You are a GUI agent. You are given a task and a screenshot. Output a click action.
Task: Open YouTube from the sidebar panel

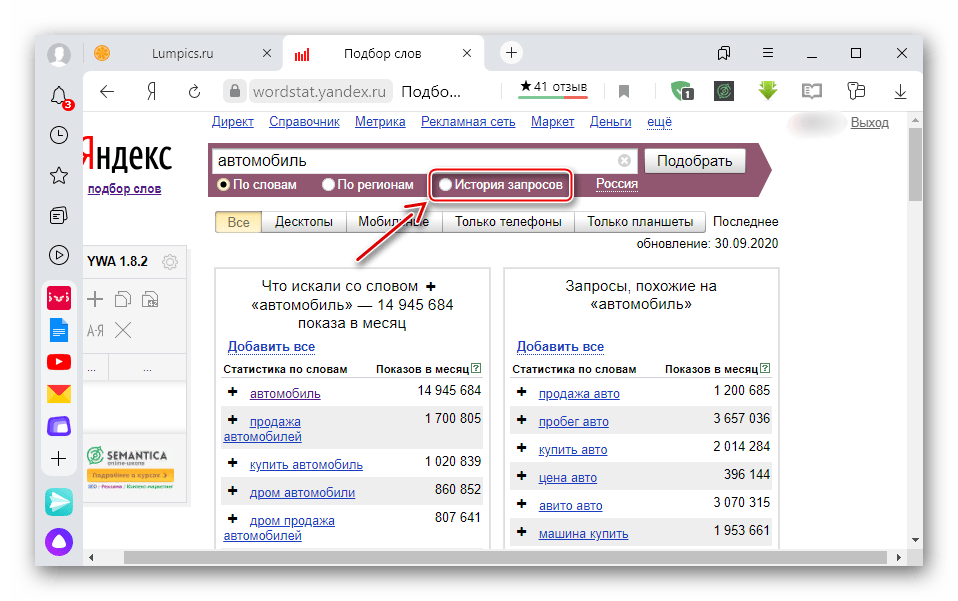[59, 362]
